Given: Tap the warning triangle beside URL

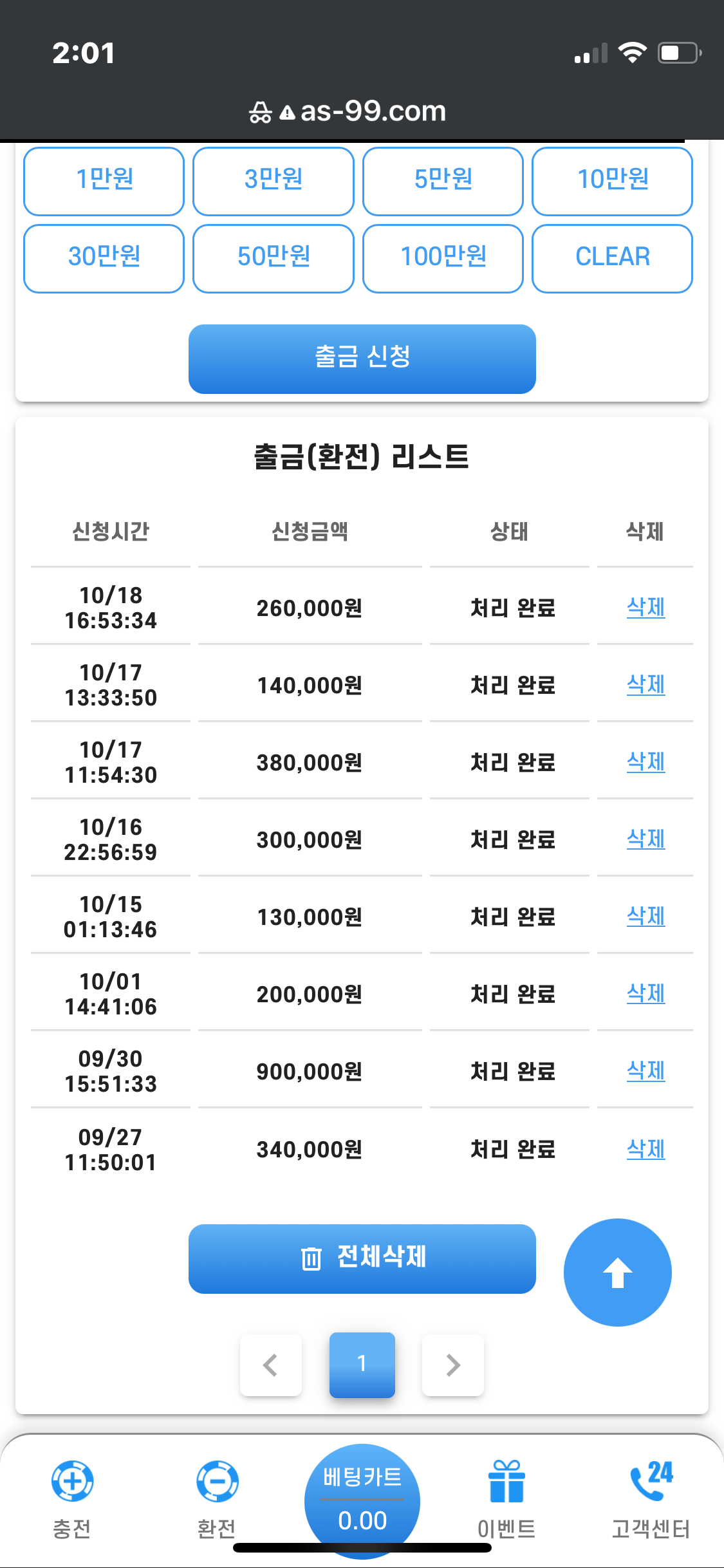Looking at the screenshot, I should coord(287,113).
